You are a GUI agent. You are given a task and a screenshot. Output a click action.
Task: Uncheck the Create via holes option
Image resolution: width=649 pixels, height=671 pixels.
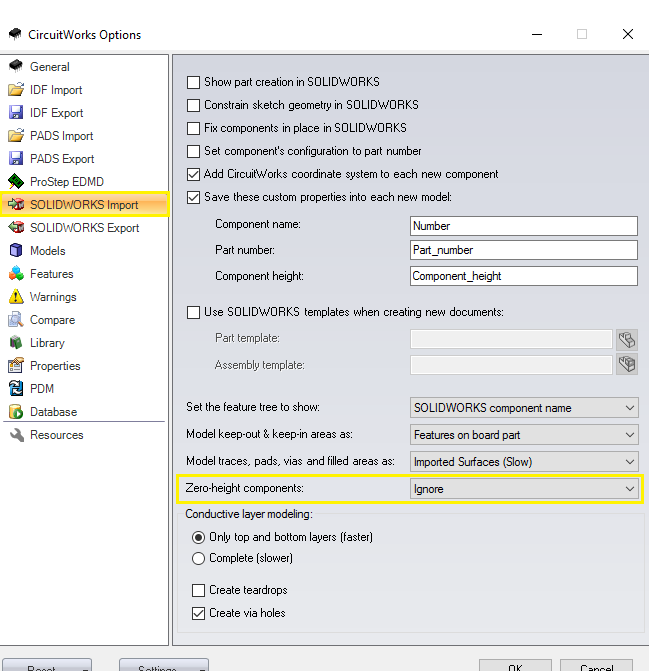coord(198,613)
